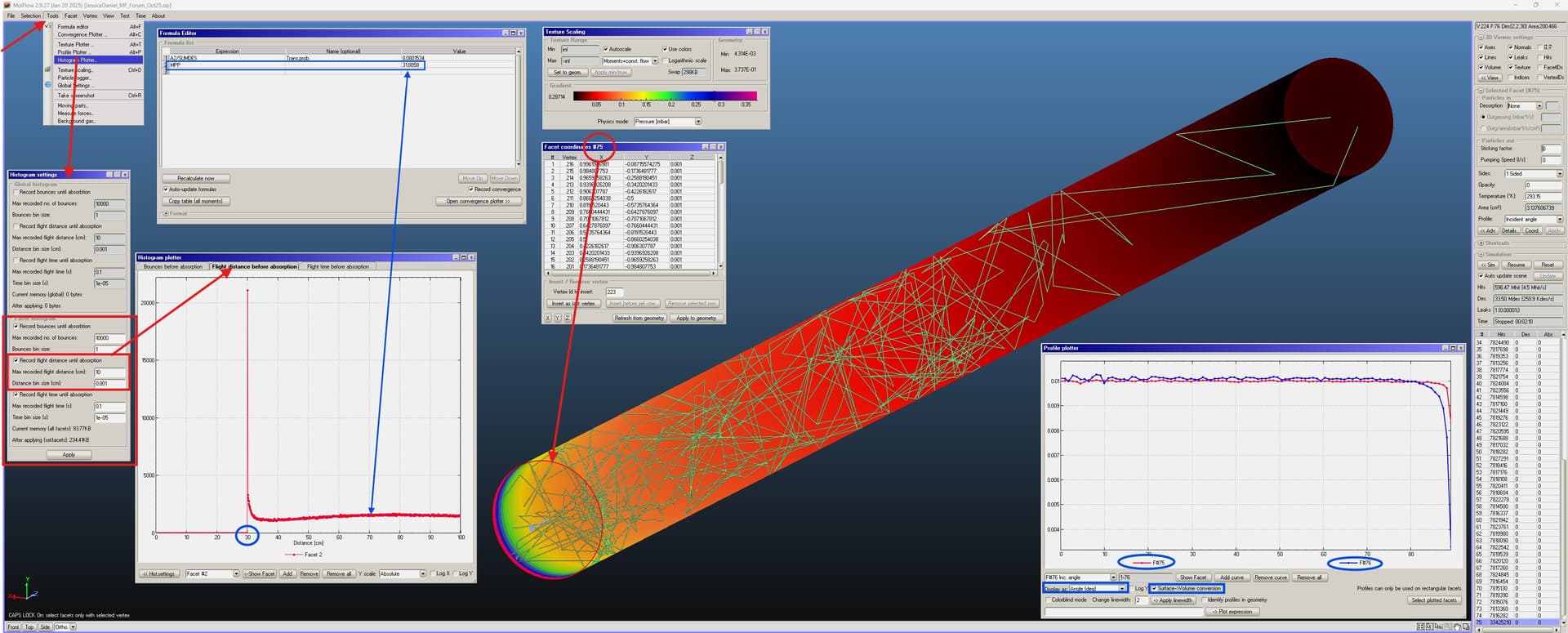The image size is (1568, 633).
Task: Select the hand pan tool icon
Action: point(1457,626)
